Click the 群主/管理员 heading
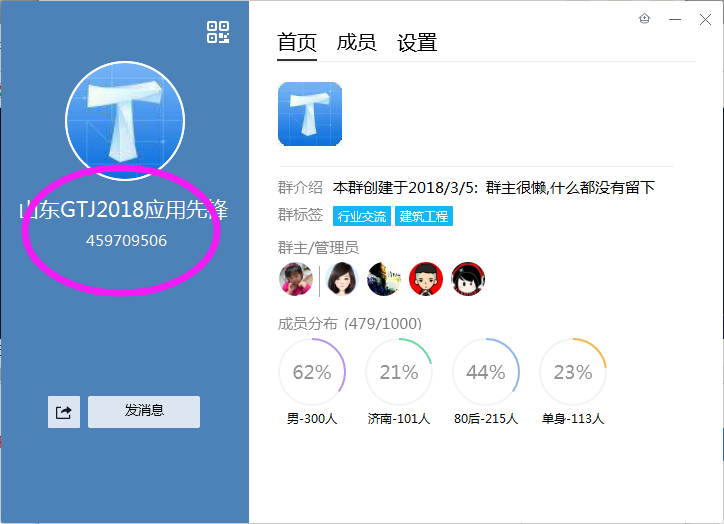The image size is (724, 524). 318,248
